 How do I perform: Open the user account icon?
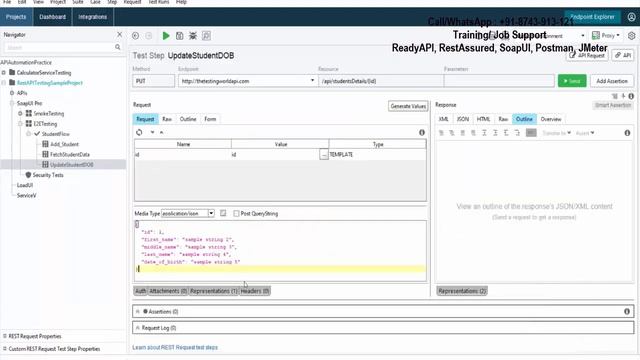pos(631,17)
